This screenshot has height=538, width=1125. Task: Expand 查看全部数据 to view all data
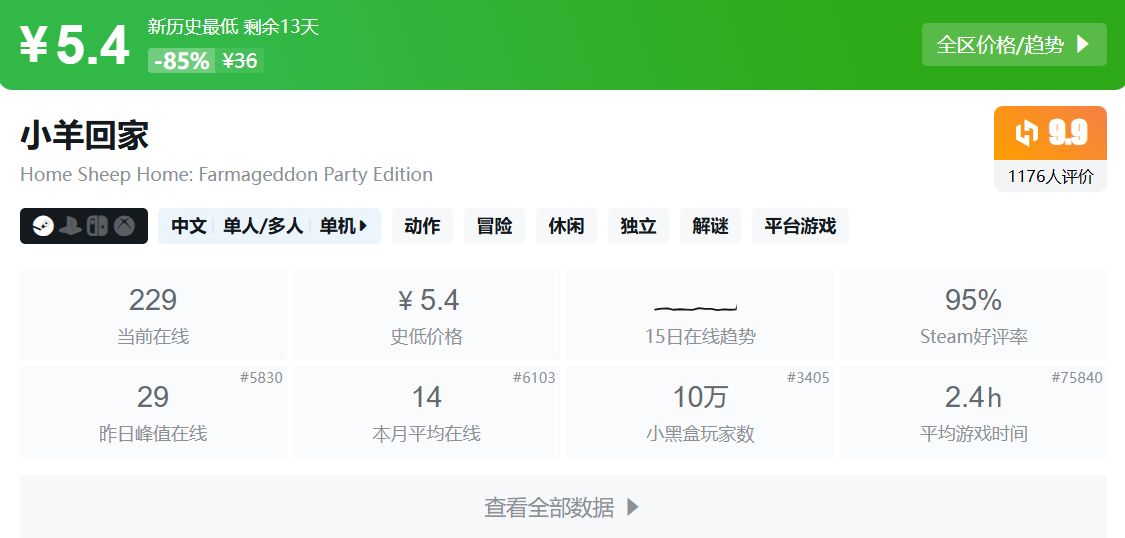pos(563,506)
